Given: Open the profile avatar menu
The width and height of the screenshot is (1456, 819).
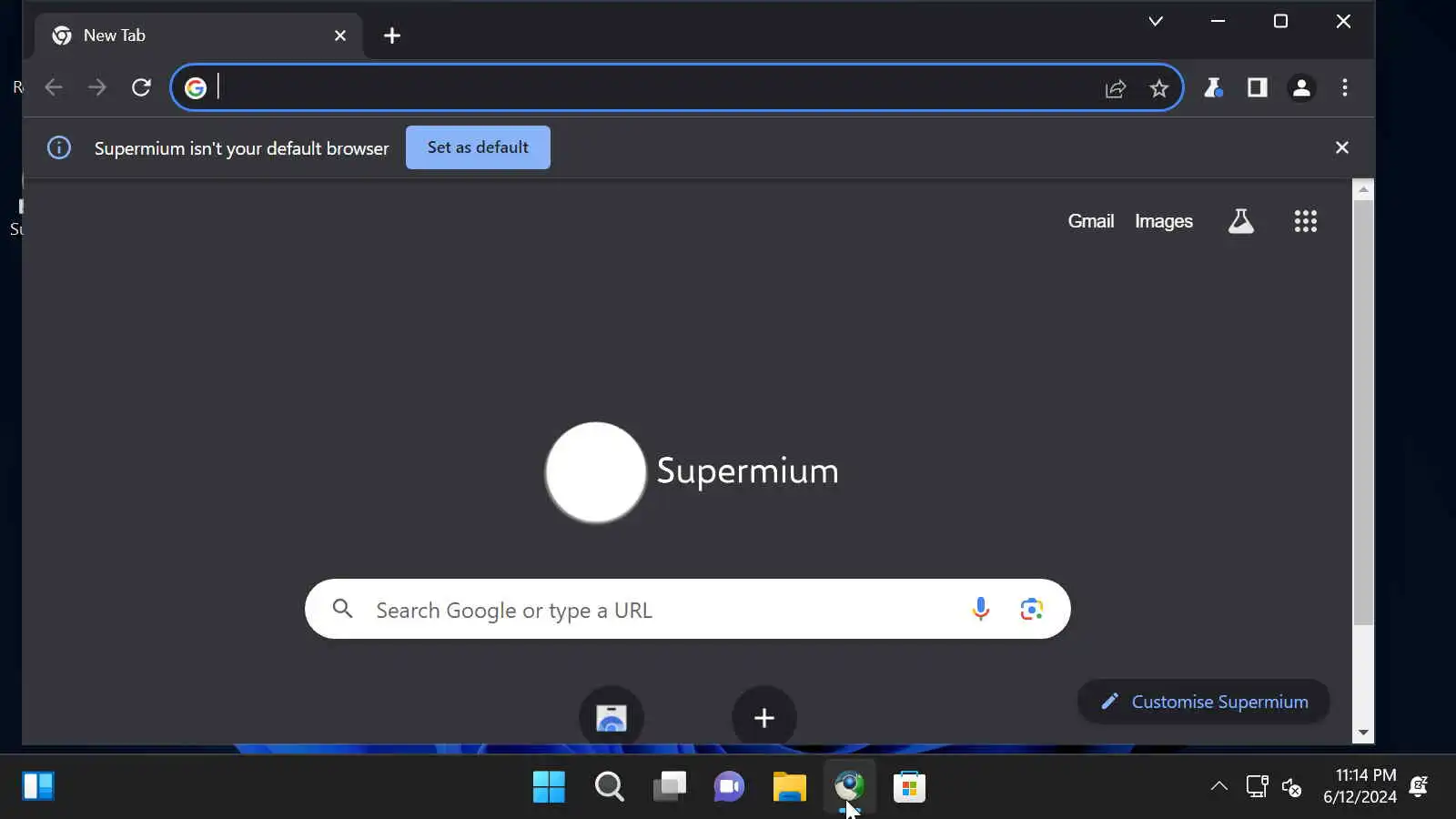Looking at the screenshot, I should 1301,87.
